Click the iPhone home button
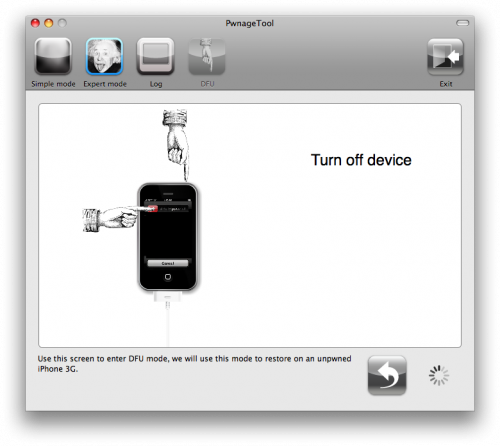Viewport: 500px width, 446px height. 168,277
